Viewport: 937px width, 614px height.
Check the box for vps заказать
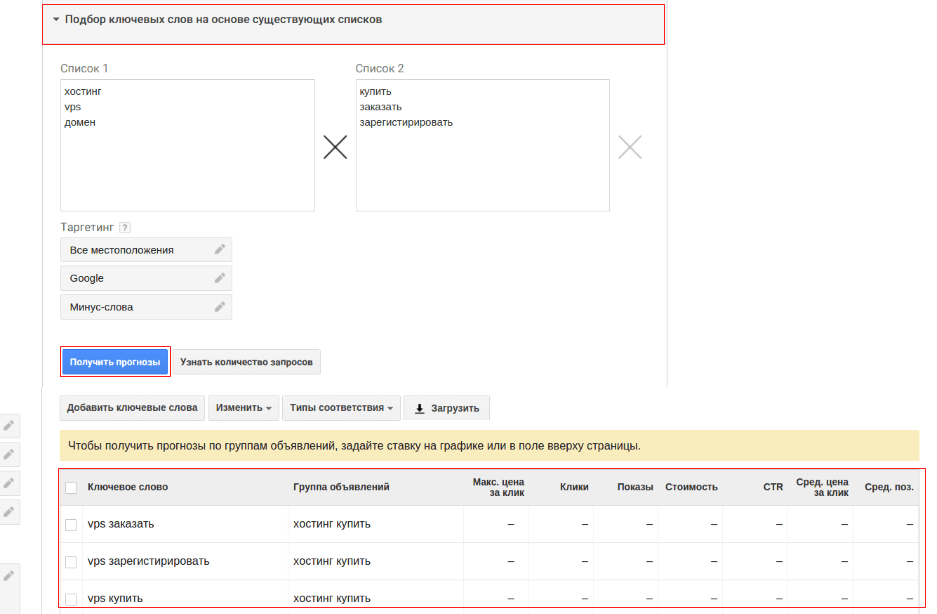coord(71,524)
